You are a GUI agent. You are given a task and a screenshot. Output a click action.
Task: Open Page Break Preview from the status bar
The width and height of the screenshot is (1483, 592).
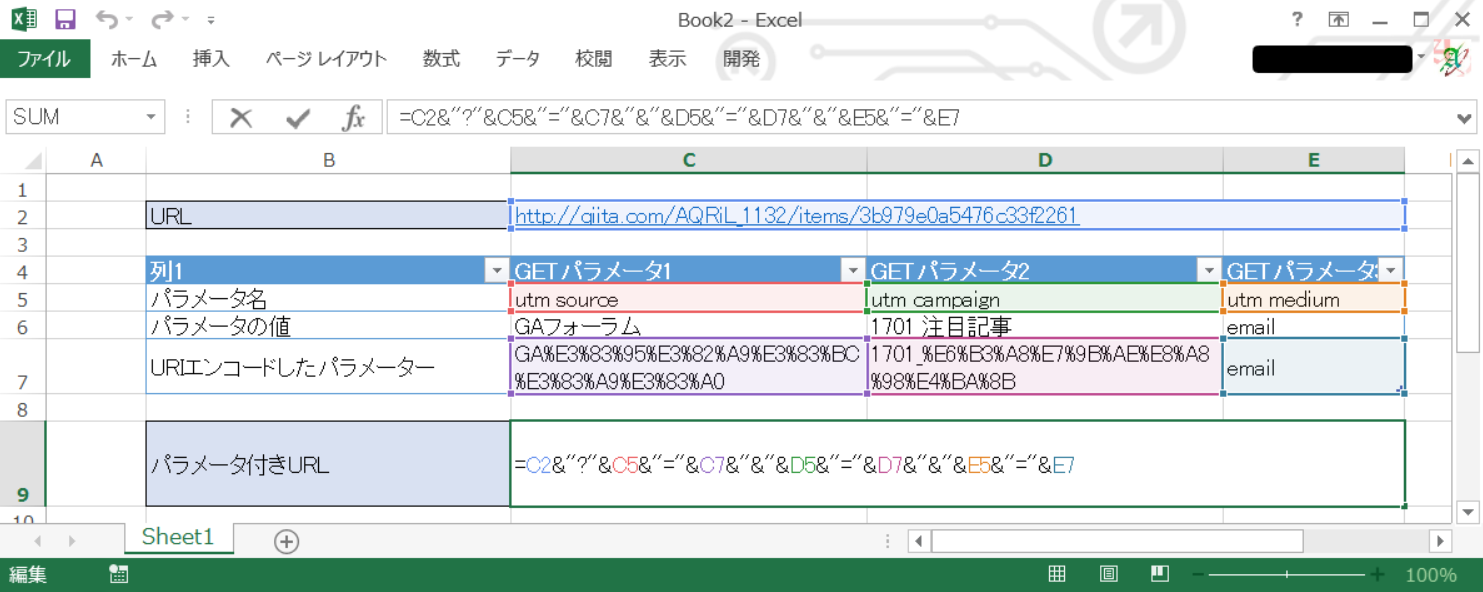1158,573
